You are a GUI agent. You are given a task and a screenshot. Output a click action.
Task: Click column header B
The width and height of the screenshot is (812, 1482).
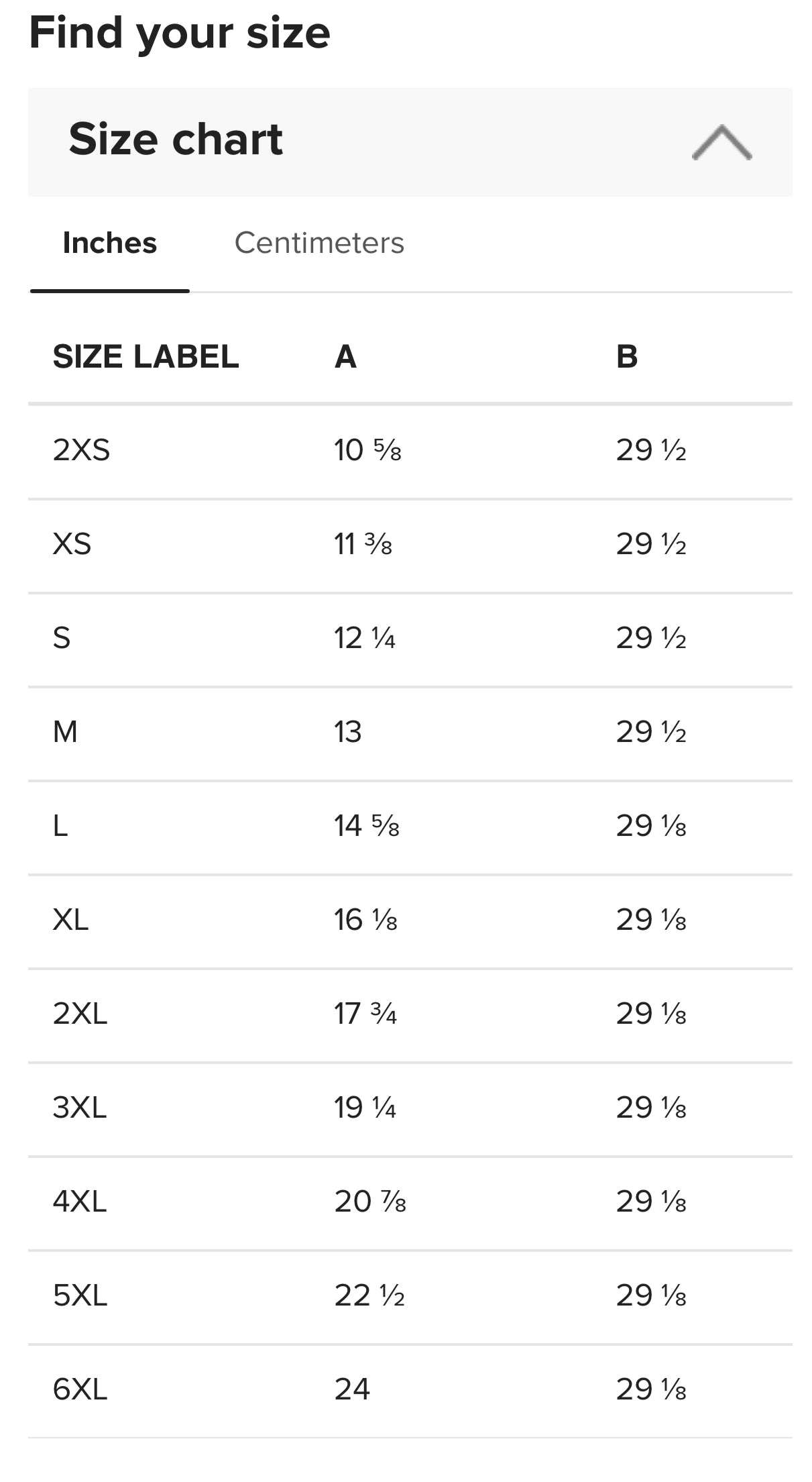pyautogui.click(x=627, y=356)
